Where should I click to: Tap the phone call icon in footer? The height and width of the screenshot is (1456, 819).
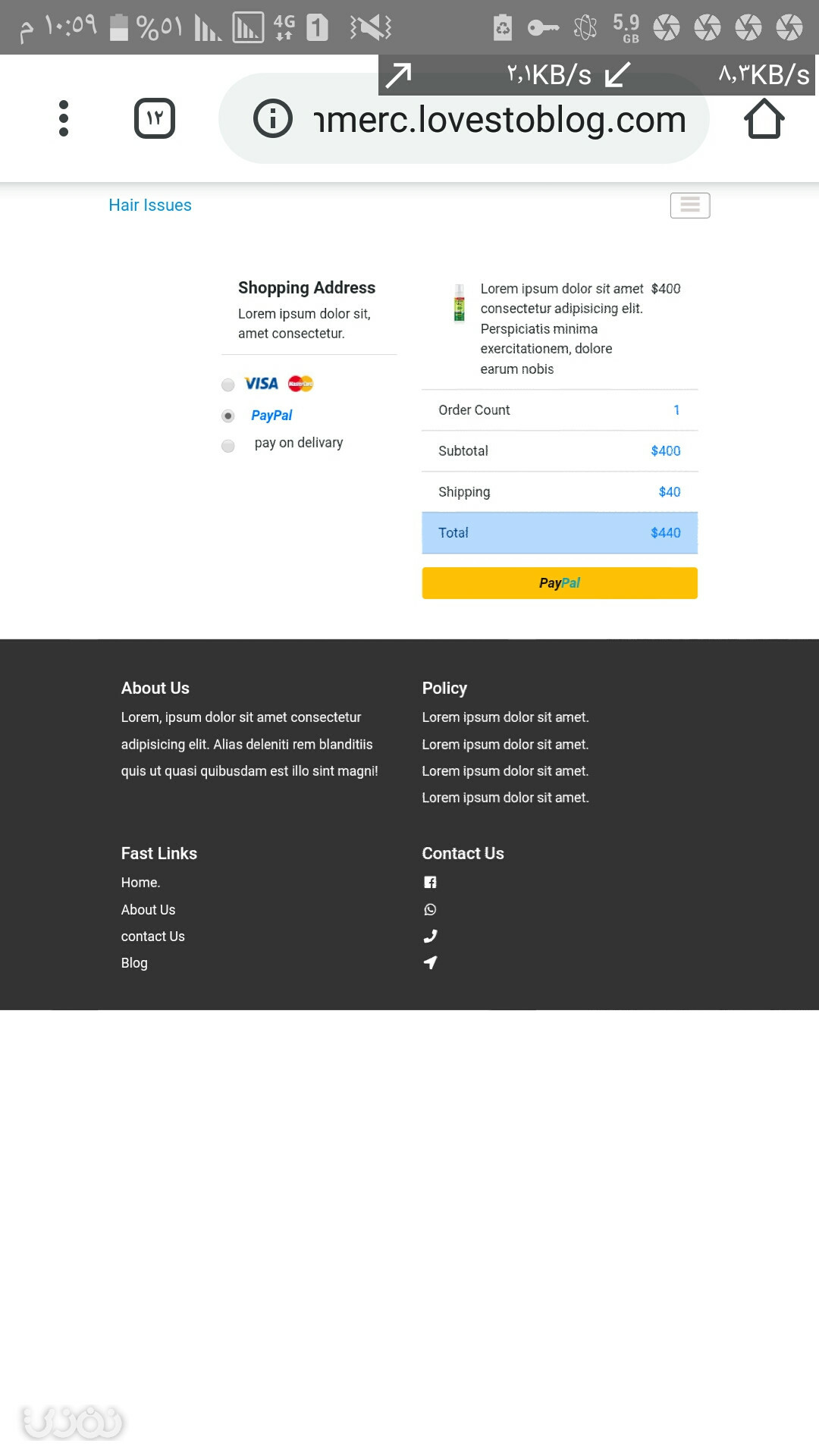click(430, 936)
